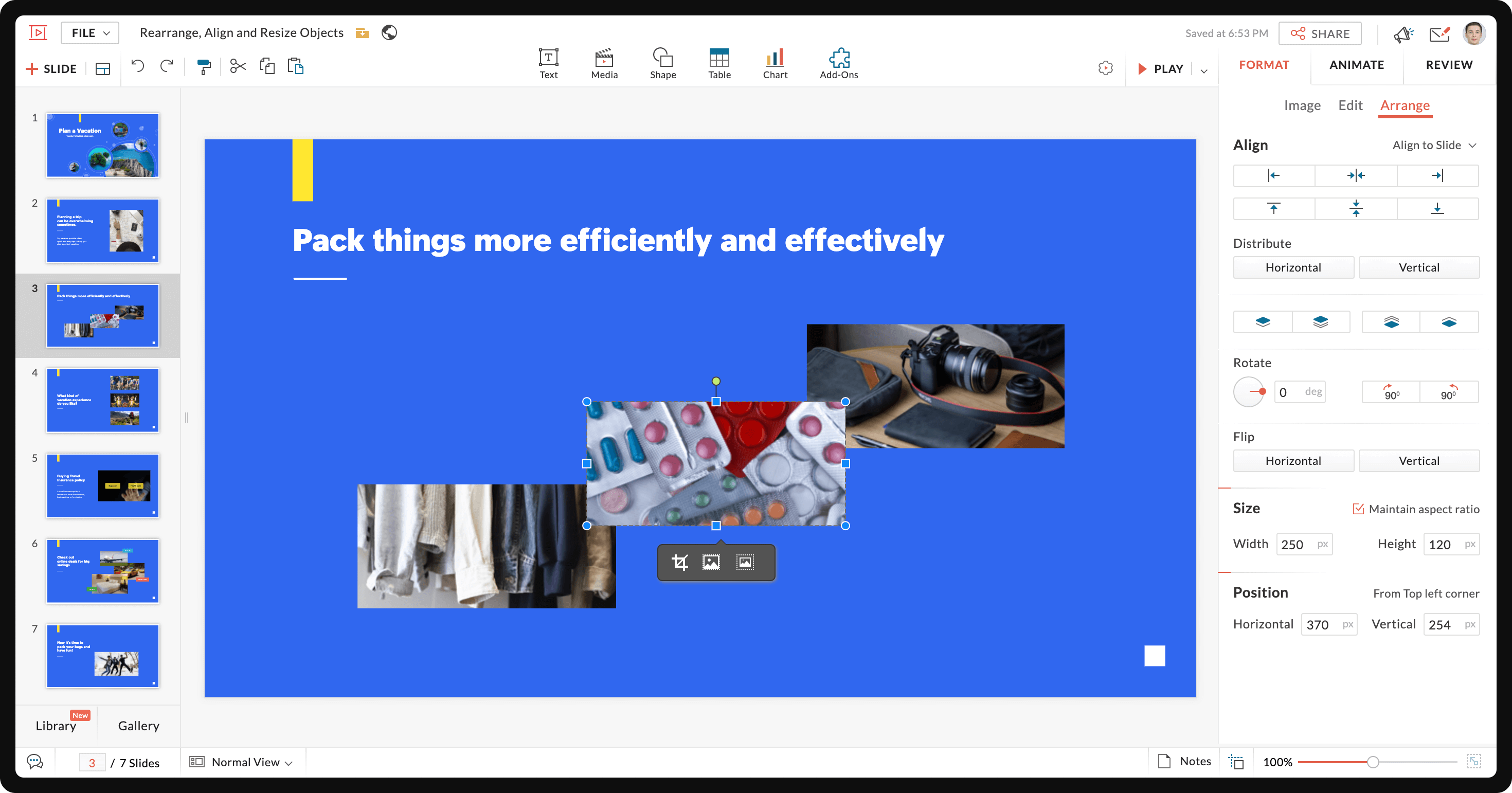Viewport: 1512px width, 793px height.
Task: Select the Media tool in toolbar
Action: (x=604, y=62)
